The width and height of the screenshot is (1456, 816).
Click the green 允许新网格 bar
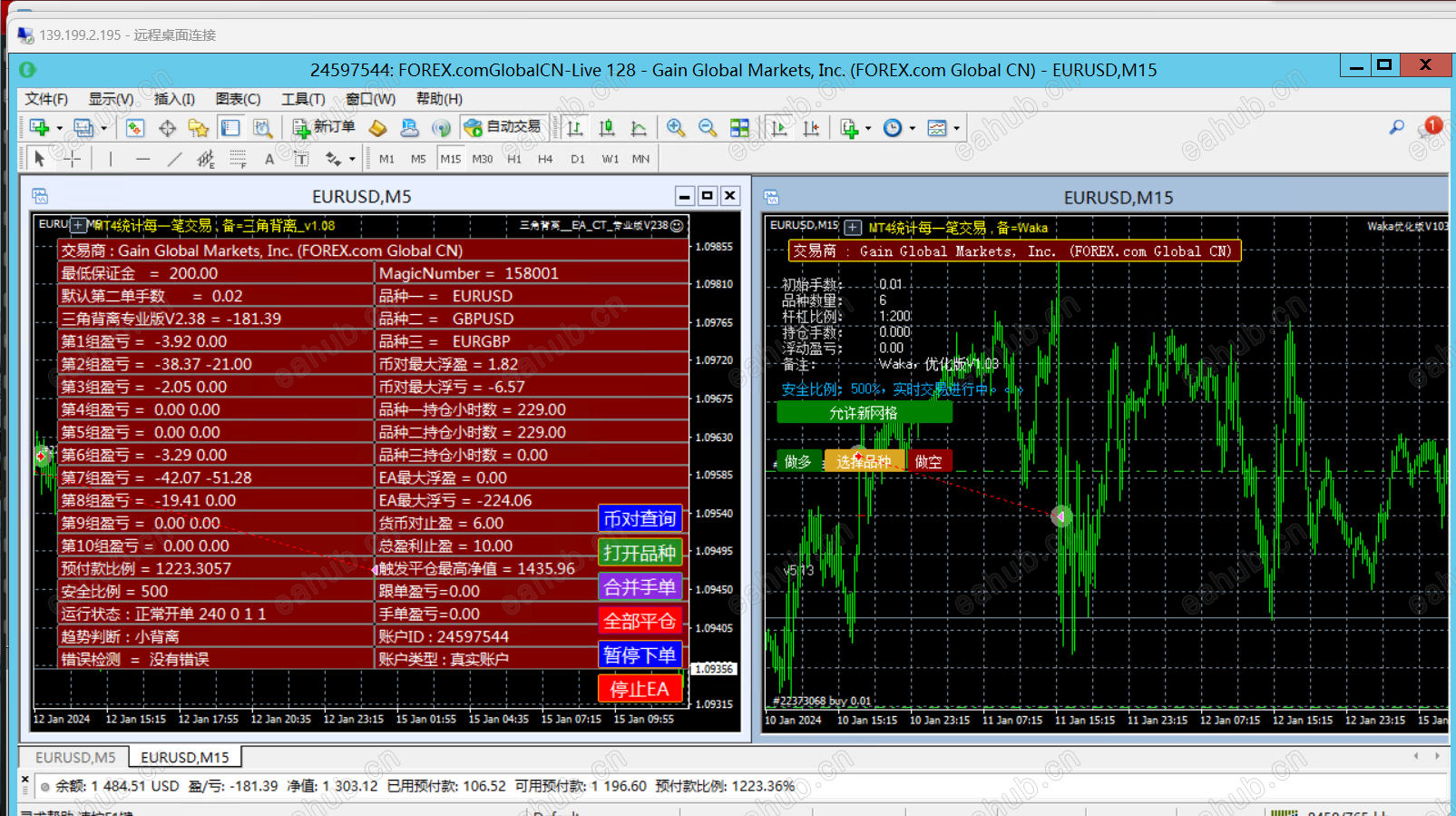[x=864, y=413]
